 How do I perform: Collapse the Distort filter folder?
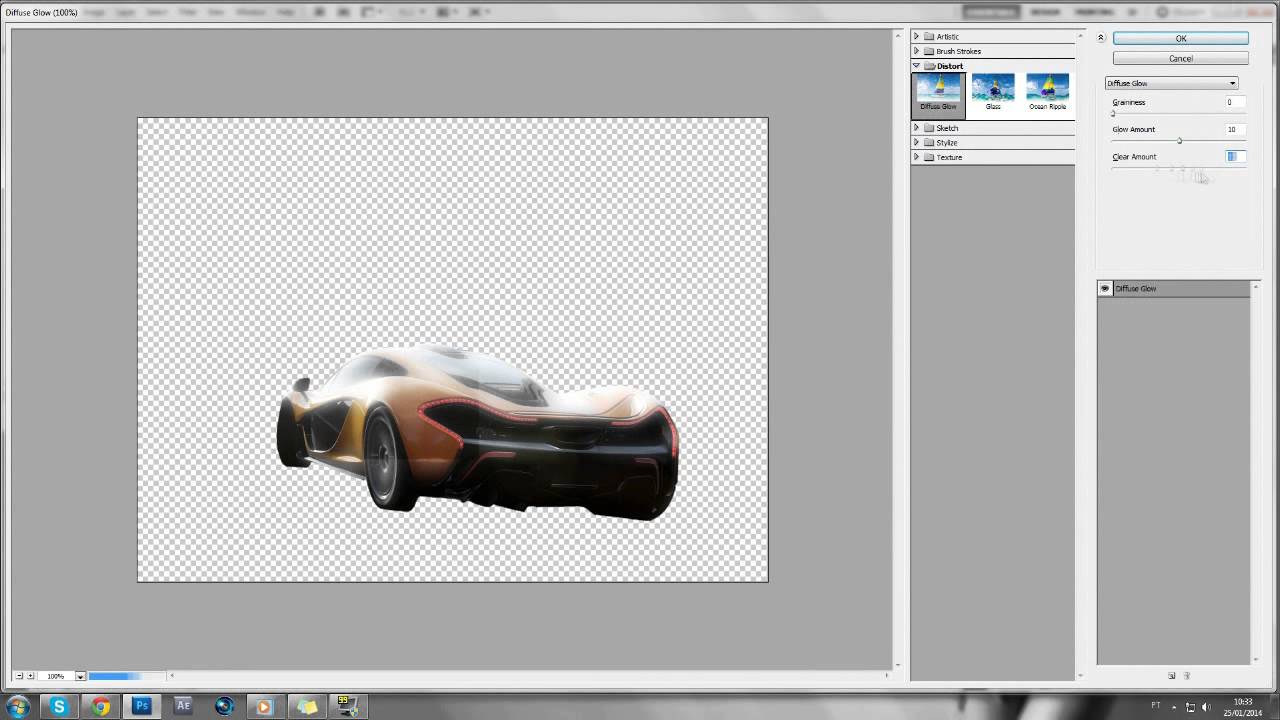[916, 66]
